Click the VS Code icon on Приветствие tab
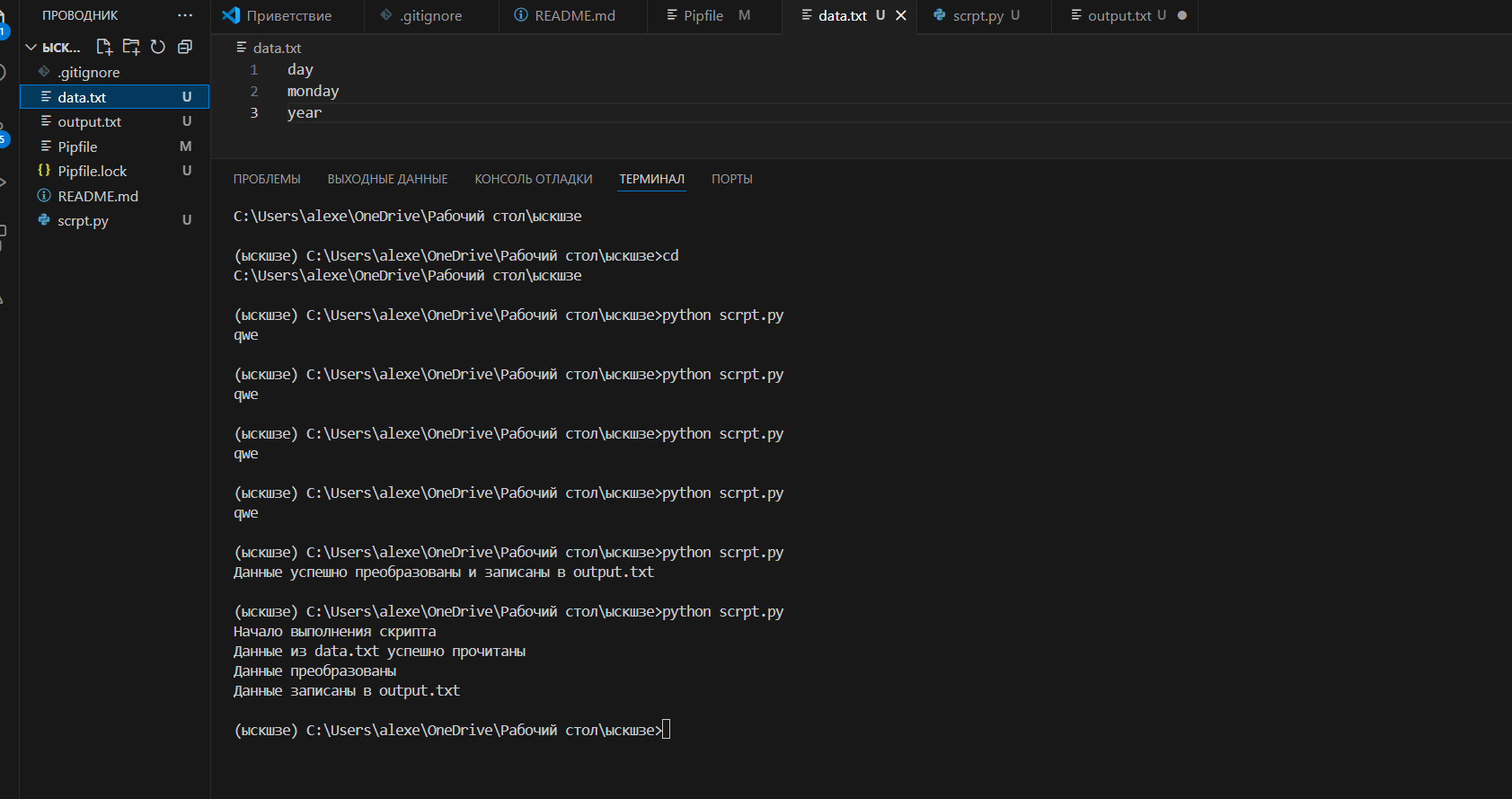The image size is (1512, 799). point(231,15)
